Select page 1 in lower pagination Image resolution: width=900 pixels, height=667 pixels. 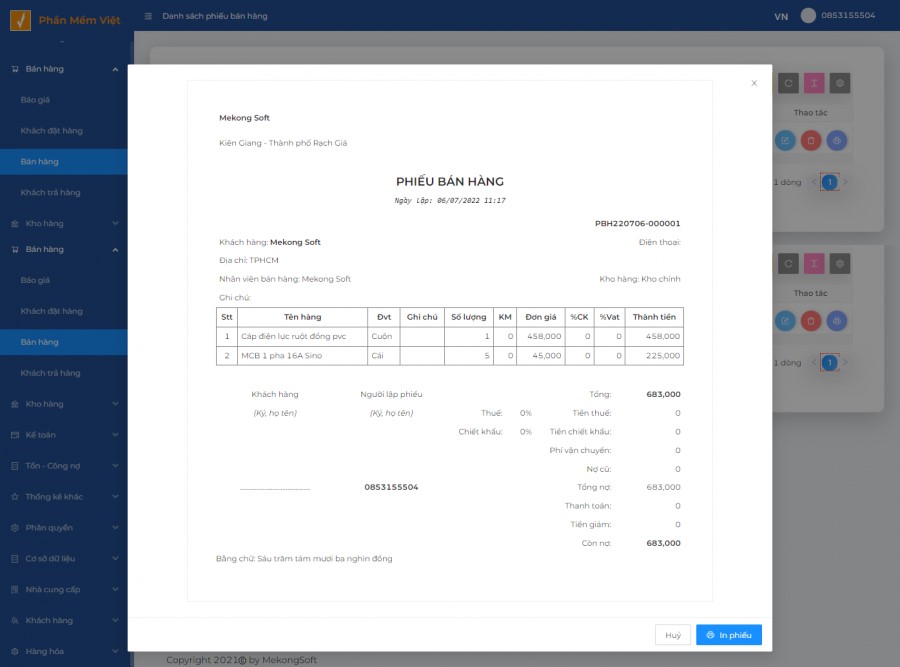(829, 363)
